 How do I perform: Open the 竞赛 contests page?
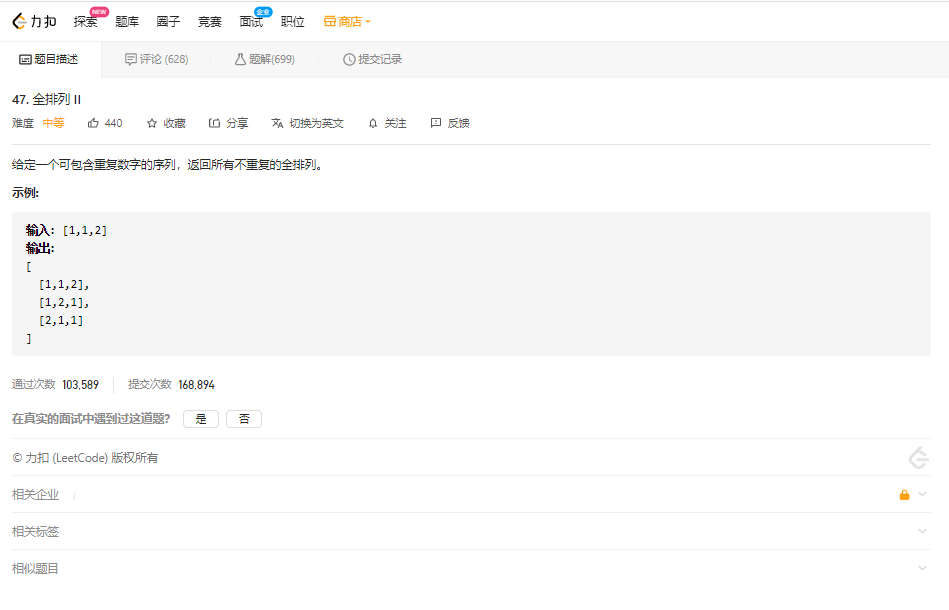209,22
